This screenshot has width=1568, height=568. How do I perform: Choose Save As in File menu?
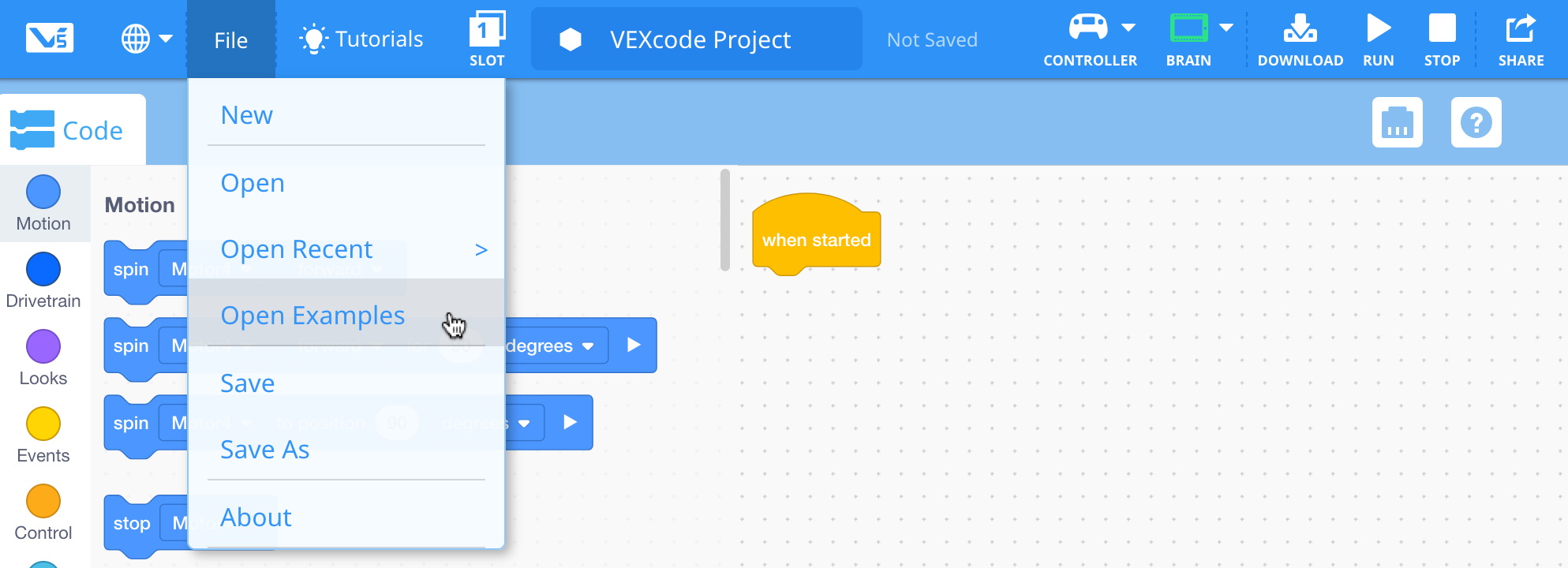[264, 450]
